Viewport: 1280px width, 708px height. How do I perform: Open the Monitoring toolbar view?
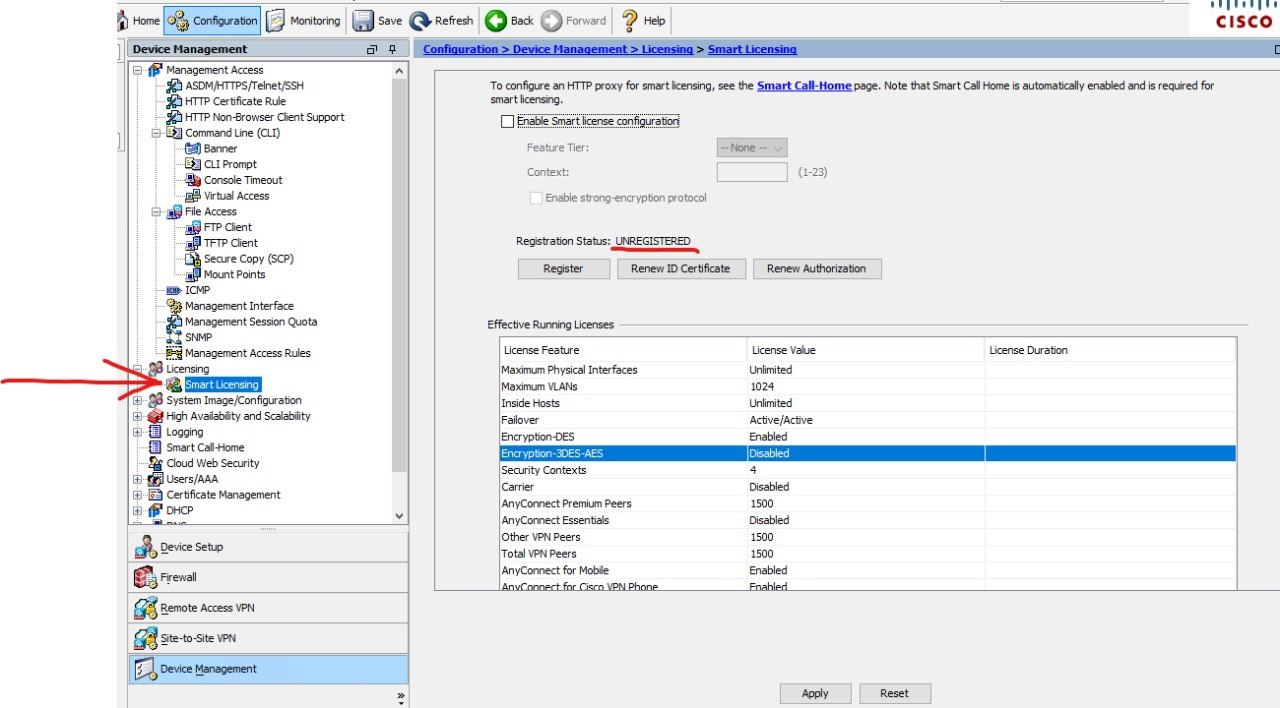coord(303,20)
